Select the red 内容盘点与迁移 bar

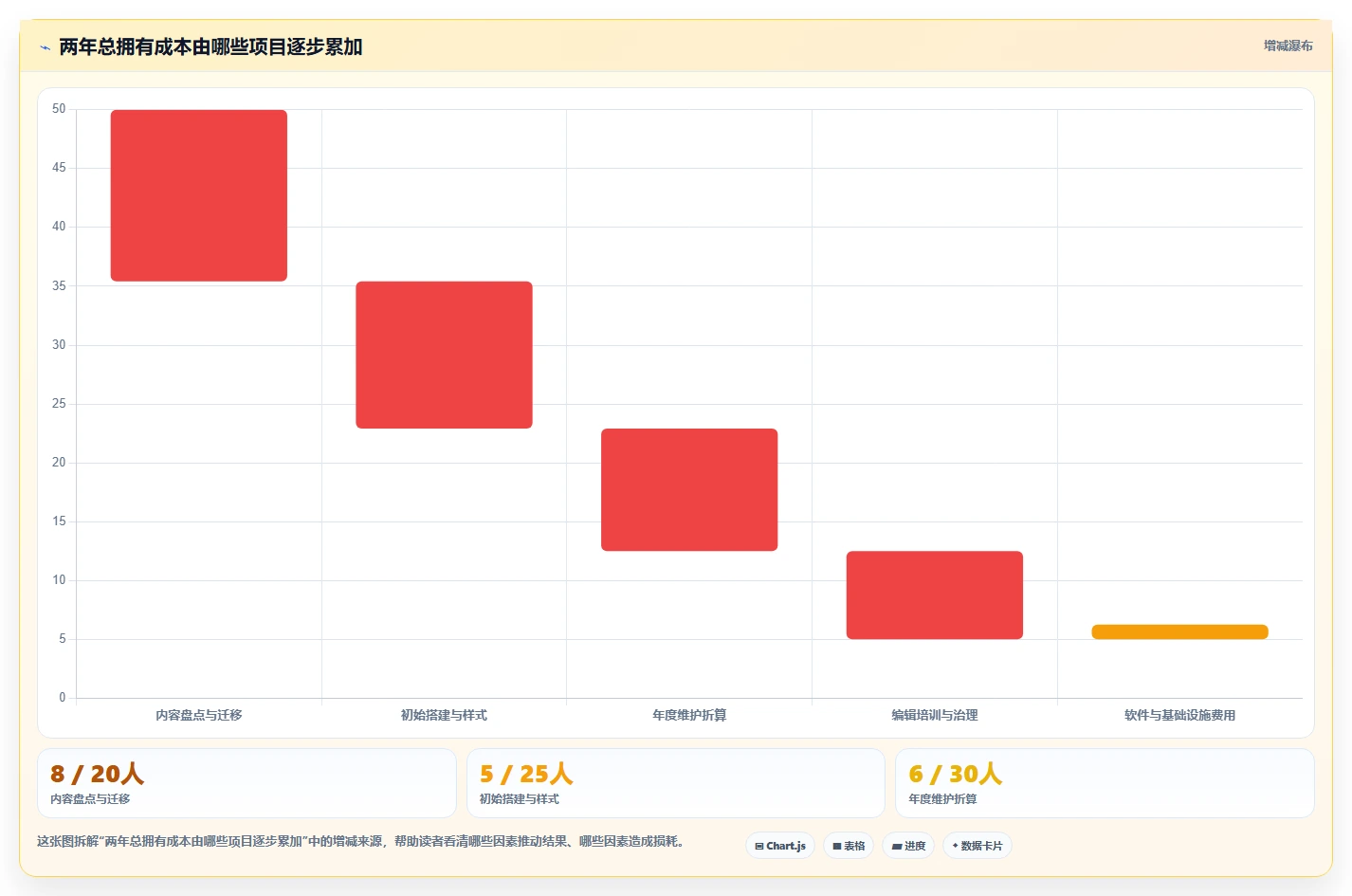coord(199,195)
